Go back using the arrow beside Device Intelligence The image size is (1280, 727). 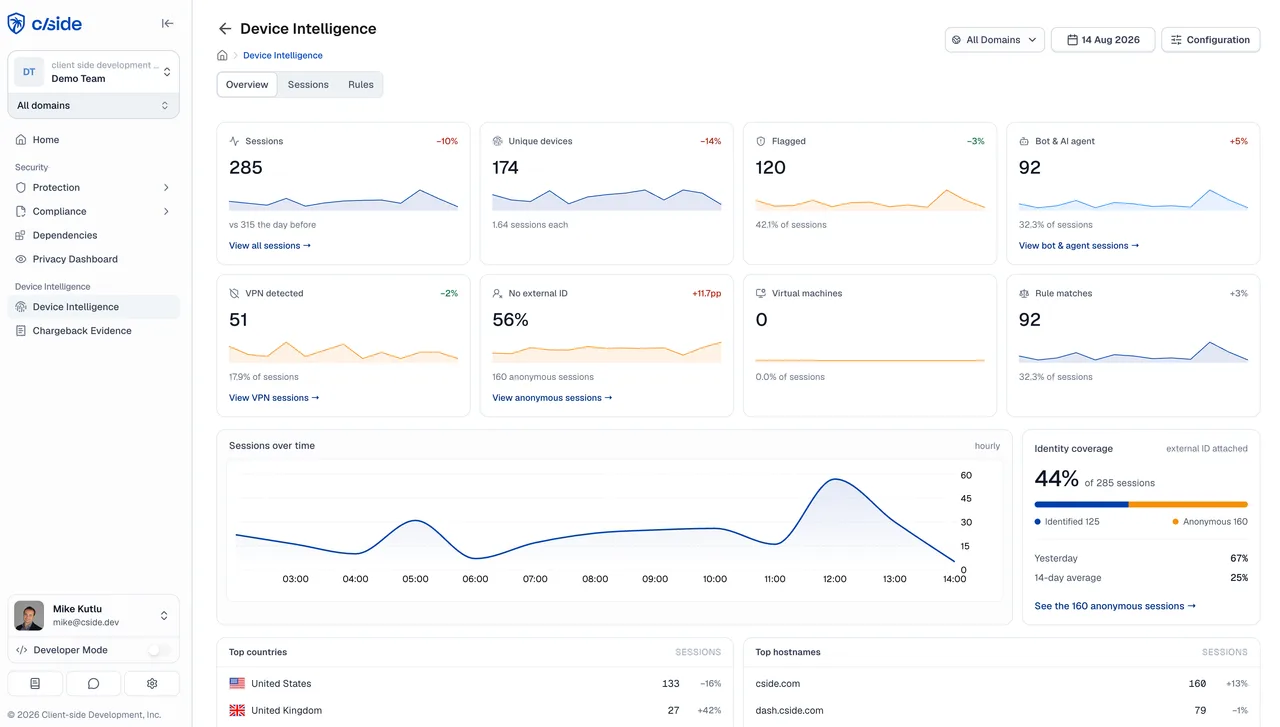224,29
